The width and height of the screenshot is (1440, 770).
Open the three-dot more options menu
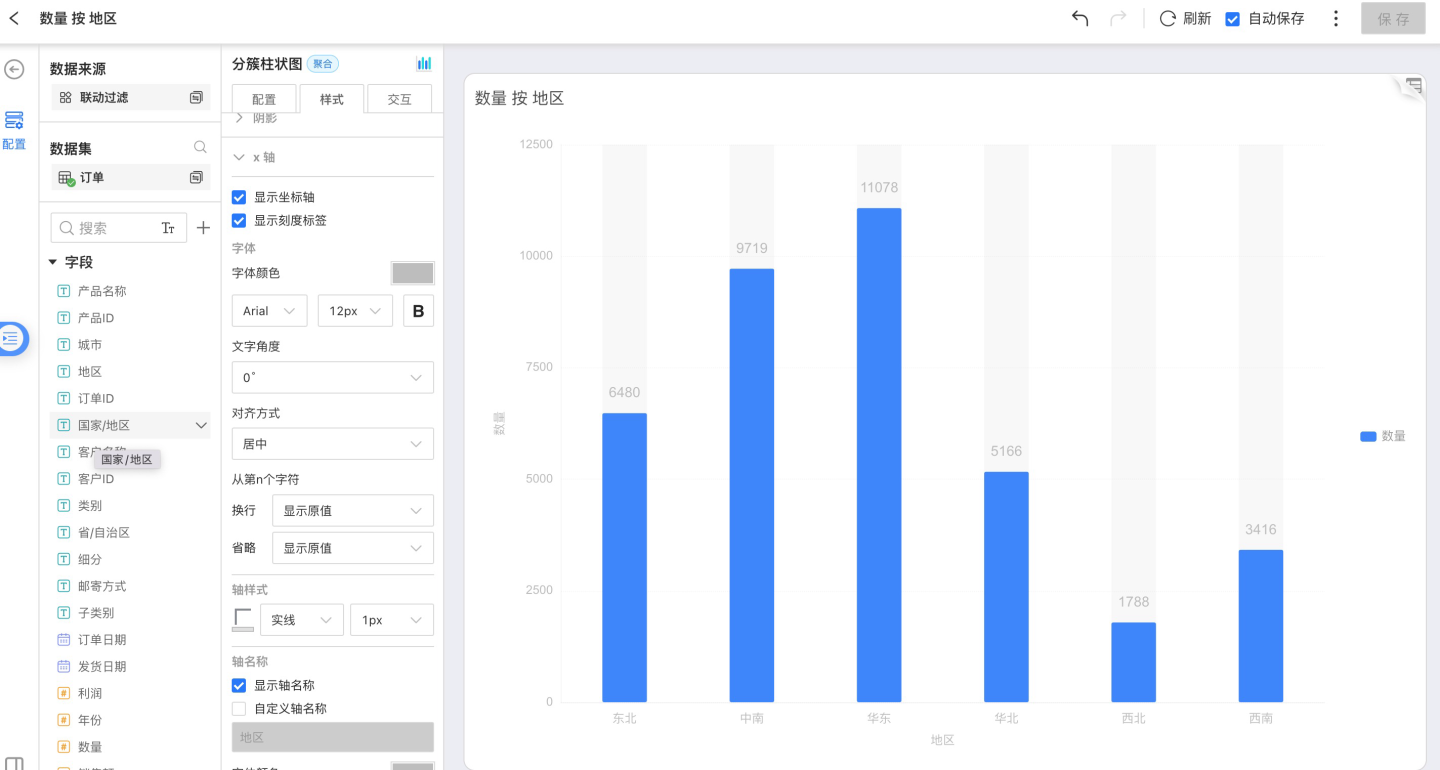tap(1336, 18)
